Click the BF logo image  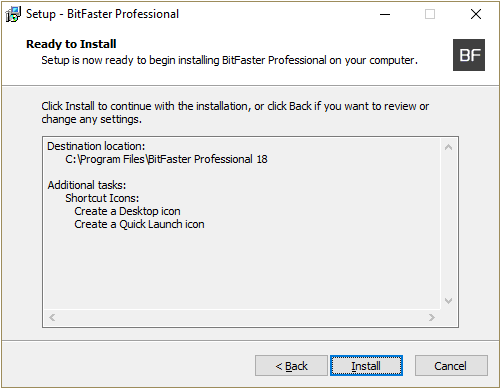[469, 55]
